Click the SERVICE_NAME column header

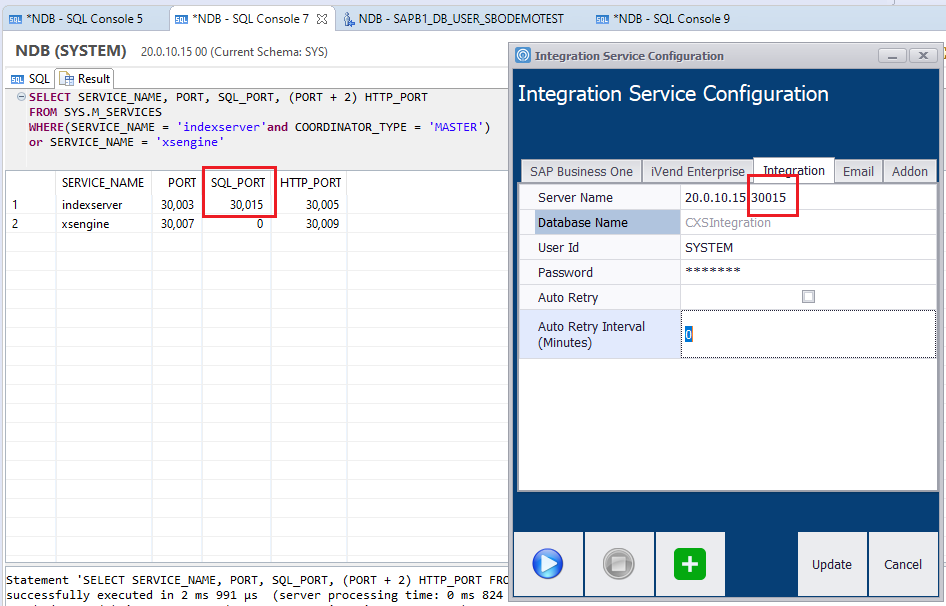point(103,183)
